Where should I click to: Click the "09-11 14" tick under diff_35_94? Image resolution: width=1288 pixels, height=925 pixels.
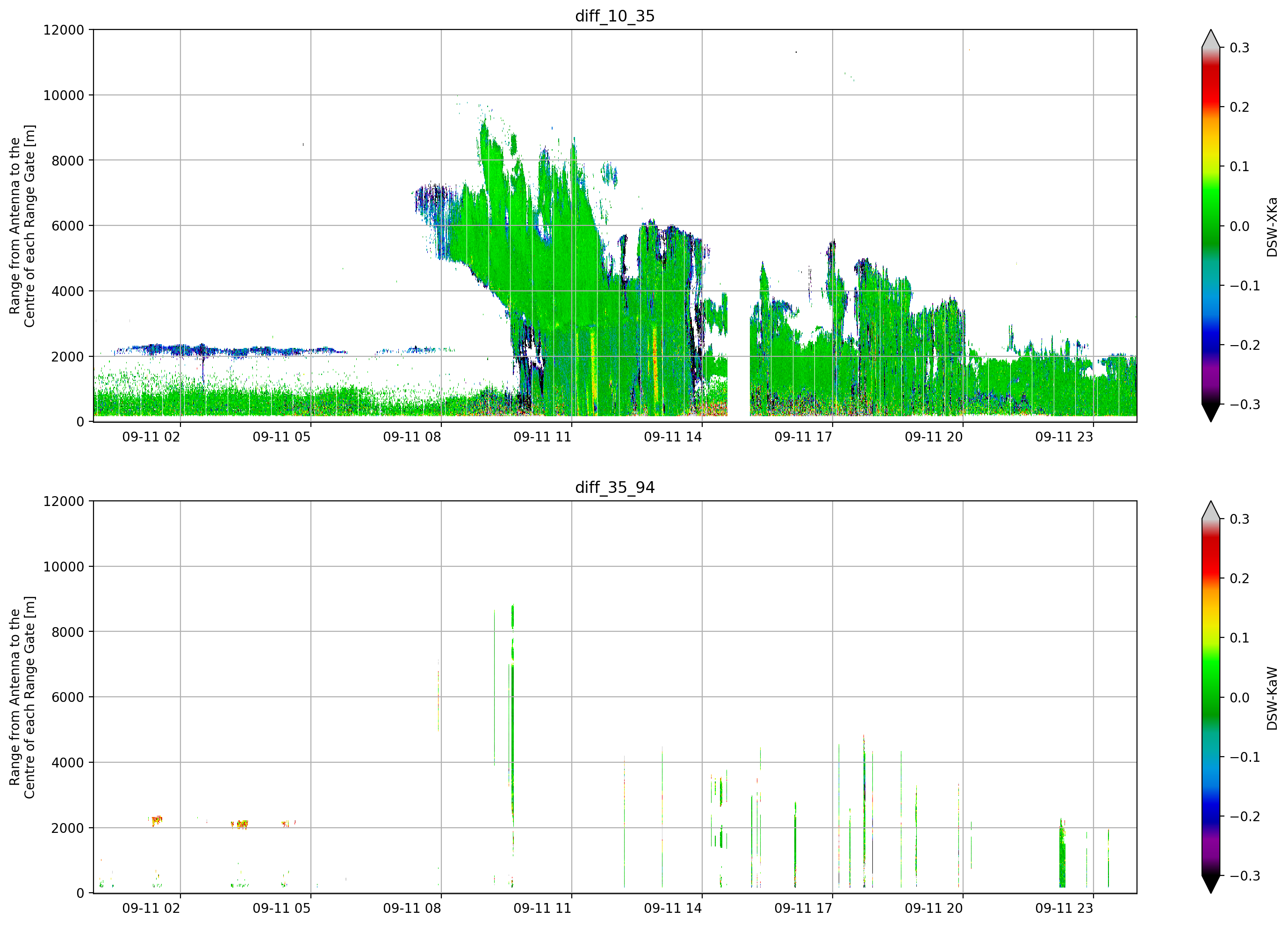click(x=673, y=908)
